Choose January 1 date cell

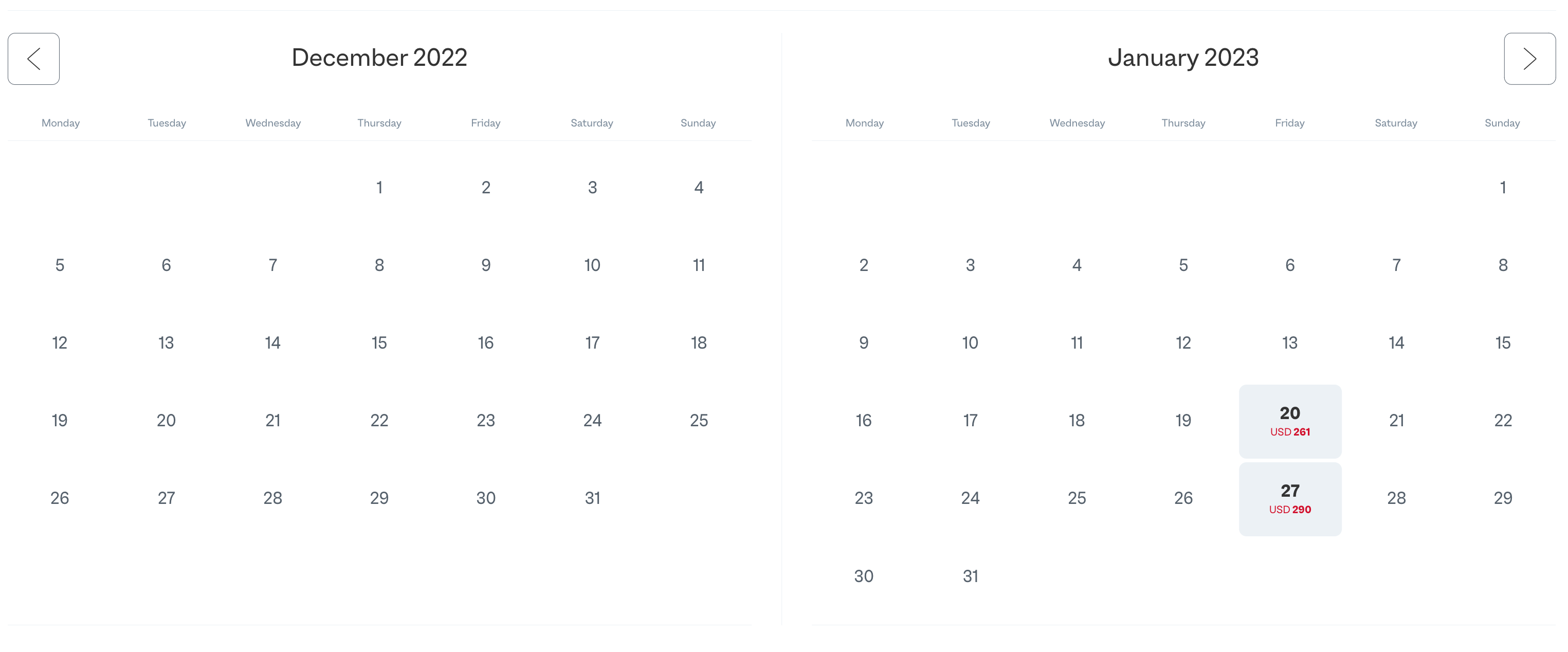pos(1503,188)
